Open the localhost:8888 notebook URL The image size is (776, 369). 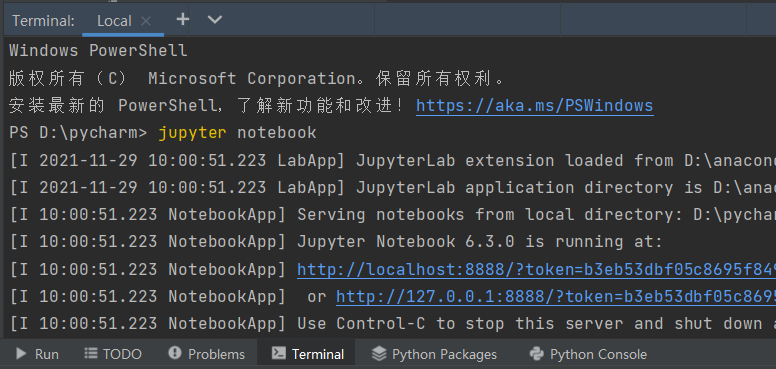536,269
